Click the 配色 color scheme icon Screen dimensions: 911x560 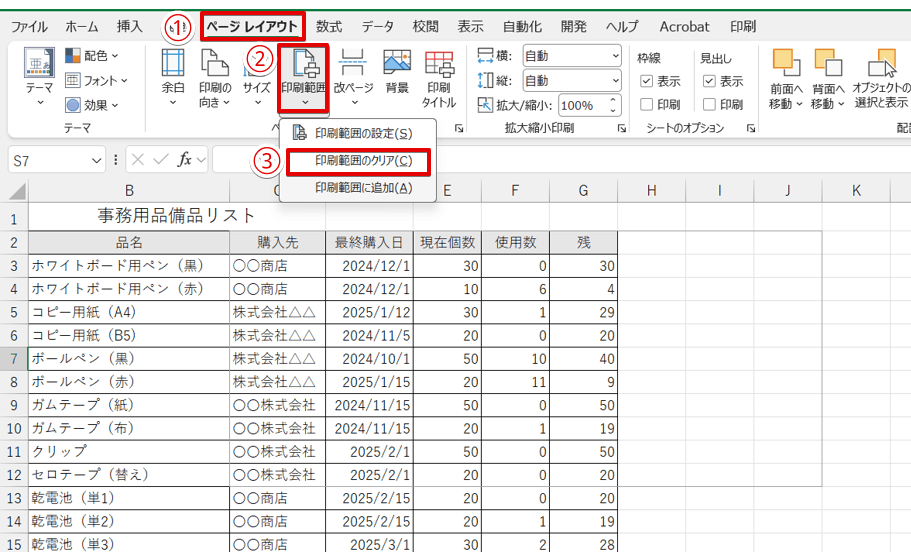pos(73,56)
